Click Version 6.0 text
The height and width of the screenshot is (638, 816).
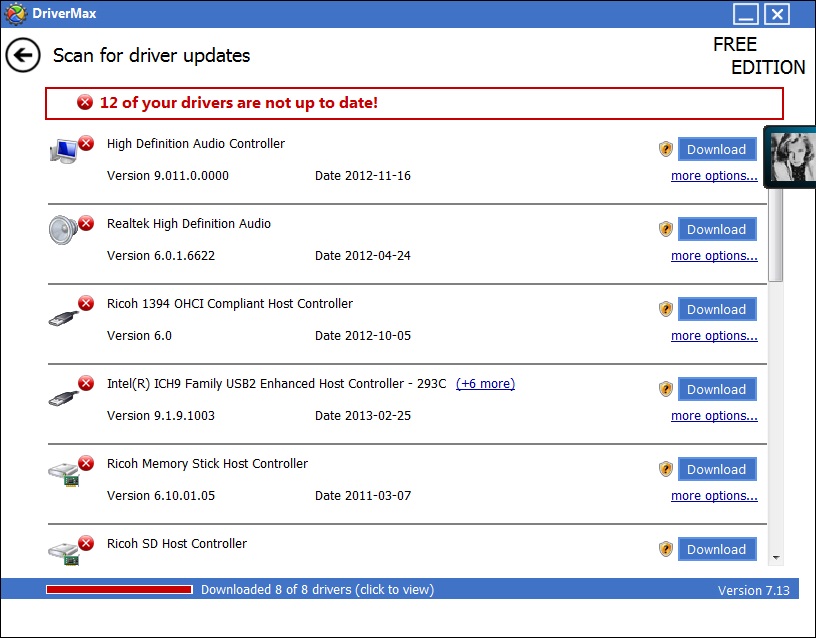pos(139,336)
